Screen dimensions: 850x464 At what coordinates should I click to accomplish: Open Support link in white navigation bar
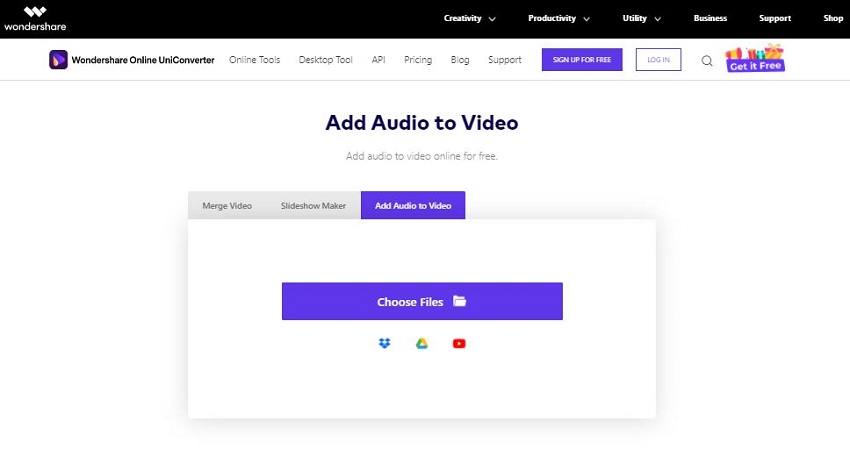pyautogui.click(x=505, y=60)
